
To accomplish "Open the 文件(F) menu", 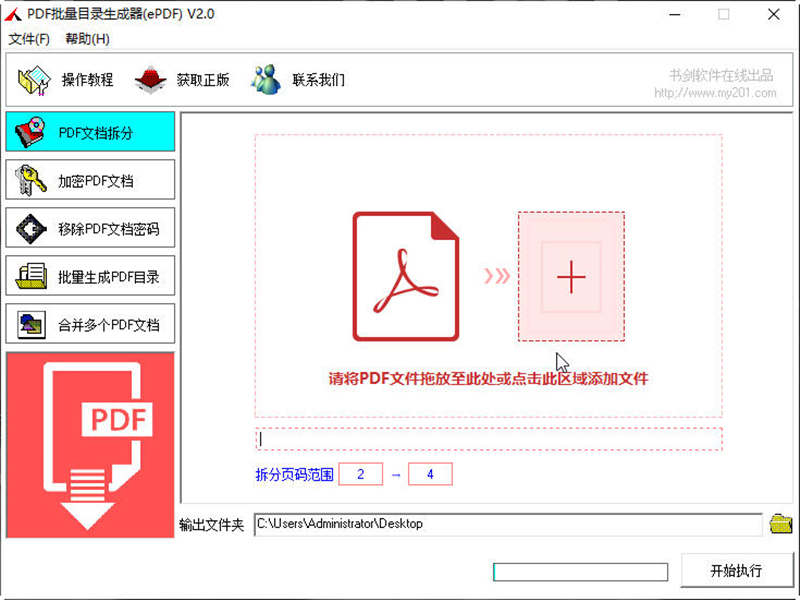I will point(29,39).
